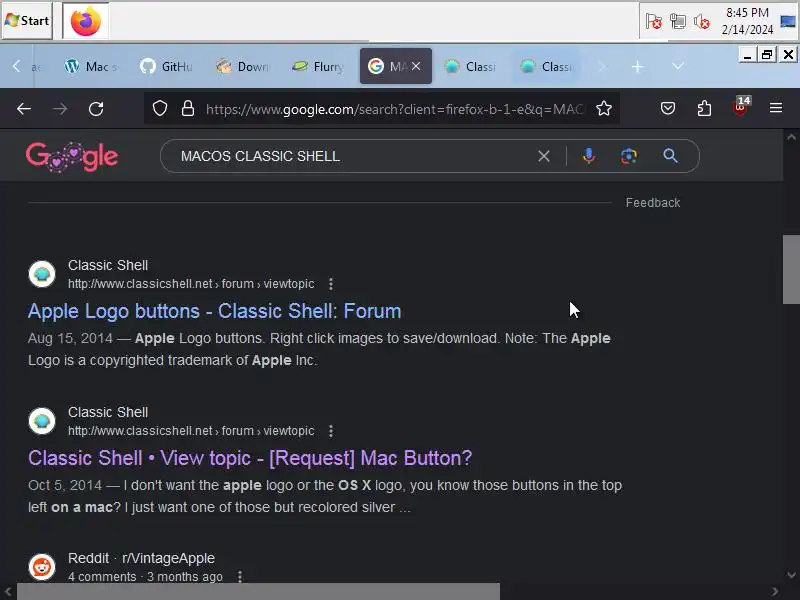Image resolution: width=800 pixels, height=600 pixels.
Task: Click the muted volume tray icon
Action: click(702, 21)
